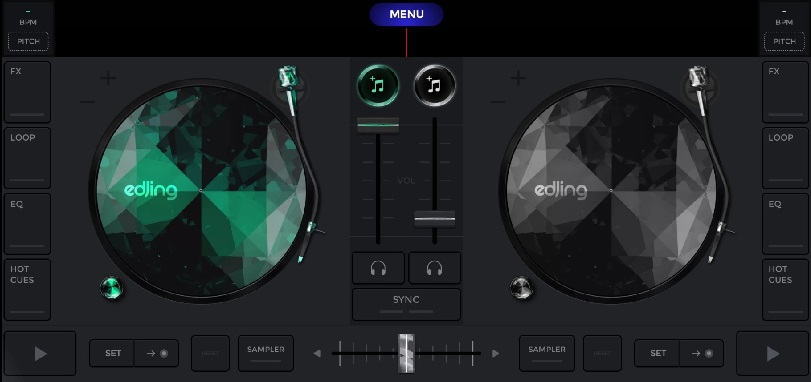Load track on green left deck
The height and width of the screenshot is (382, 811).
(x=378, y=85)
